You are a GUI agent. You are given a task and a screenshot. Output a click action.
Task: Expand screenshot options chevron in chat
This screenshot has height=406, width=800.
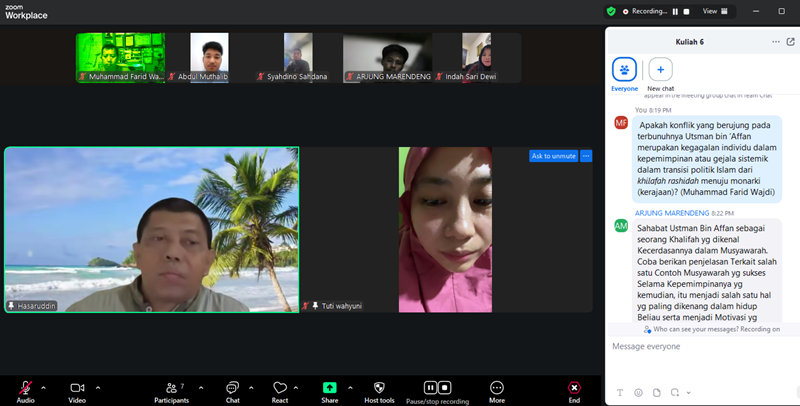tap(689, 393)
